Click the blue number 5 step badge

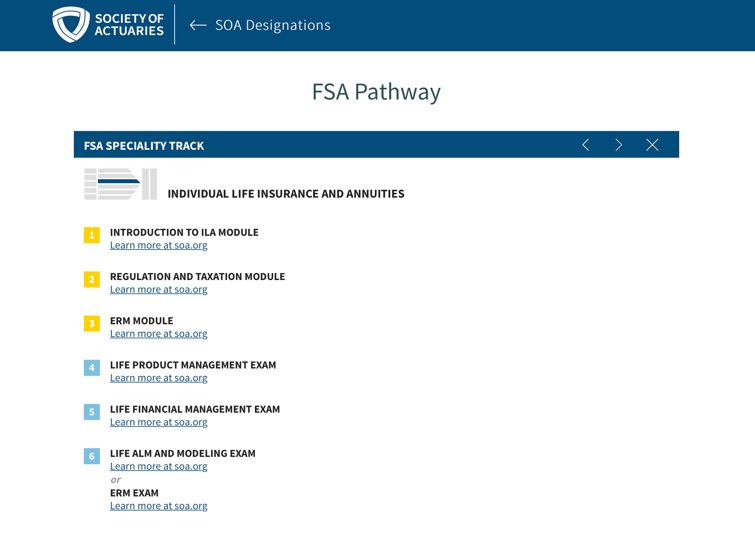(92, 412)
